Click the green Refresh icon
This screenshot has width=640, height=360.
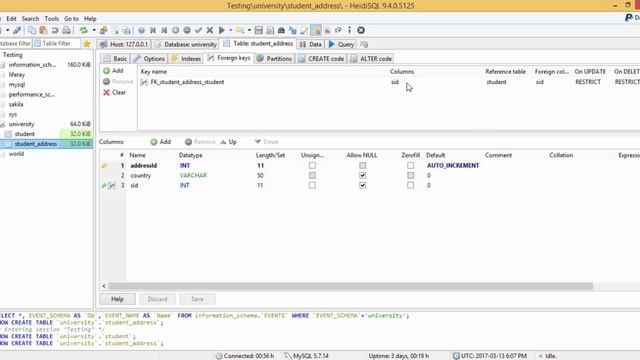[x=83, y=30]
